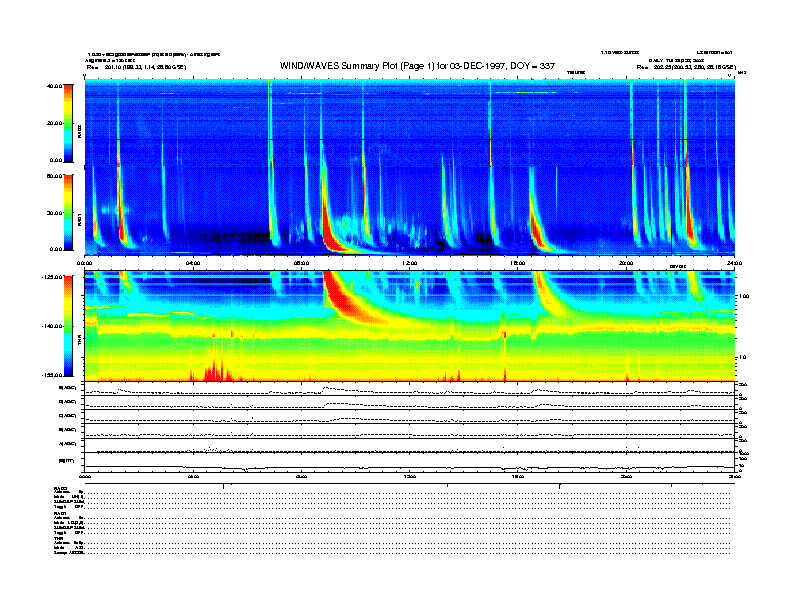The height and width of the screenshot is (612, 792).
Task: Click the 10 frequency tick right of TNR panel
Action: click(x=744, y=358)
